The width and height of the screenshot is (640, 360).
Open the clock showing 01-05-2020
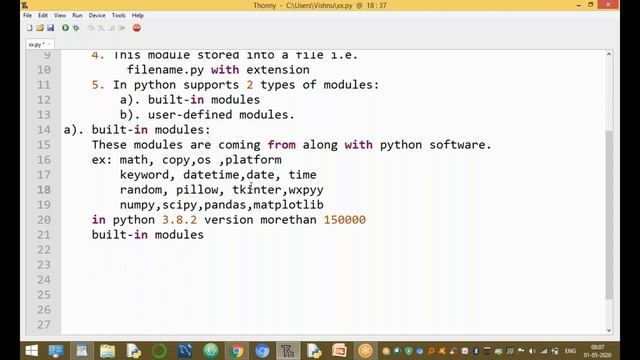coord(598,351)
